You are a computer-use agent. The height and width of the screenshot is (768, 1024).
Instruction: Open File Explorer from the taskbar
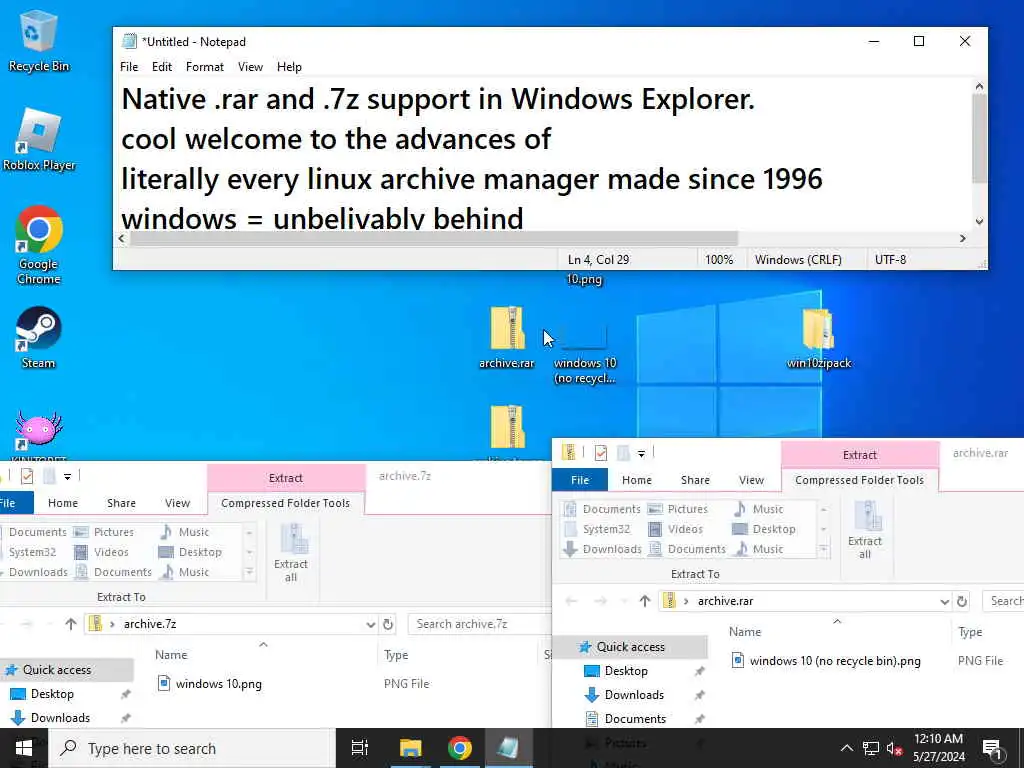(x=411, y=748)
